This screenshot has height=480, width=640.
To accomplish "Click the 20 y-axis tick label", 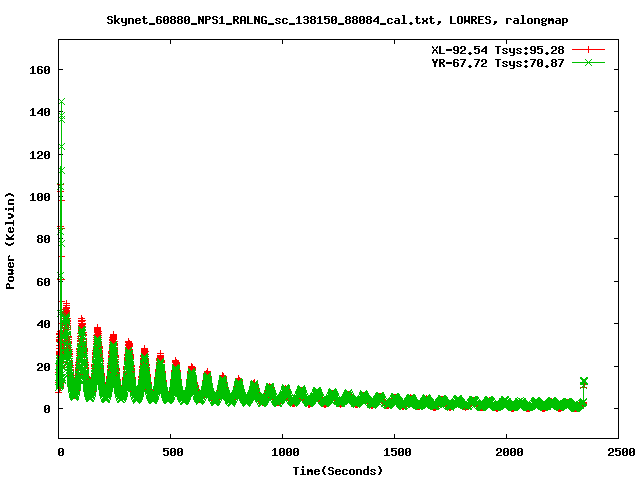I will tap(43, 367).
